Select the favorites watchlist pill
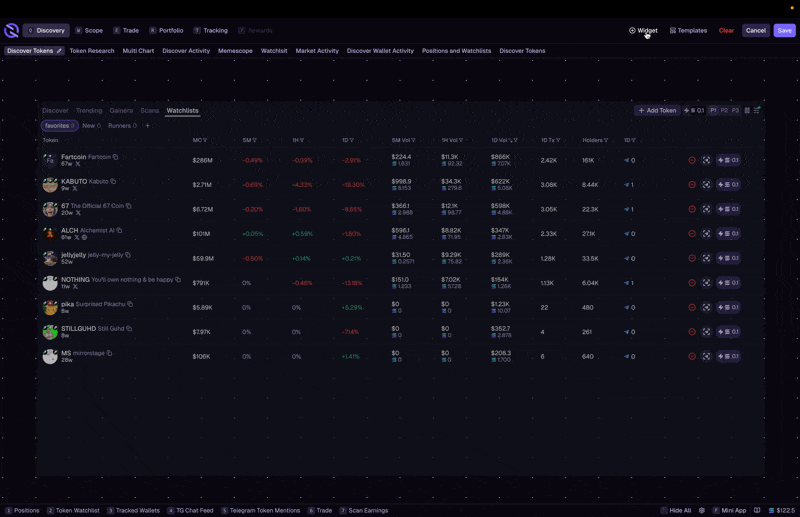This screenshot has height=517, width=800. pyautogui.click(x=60, y=126)
